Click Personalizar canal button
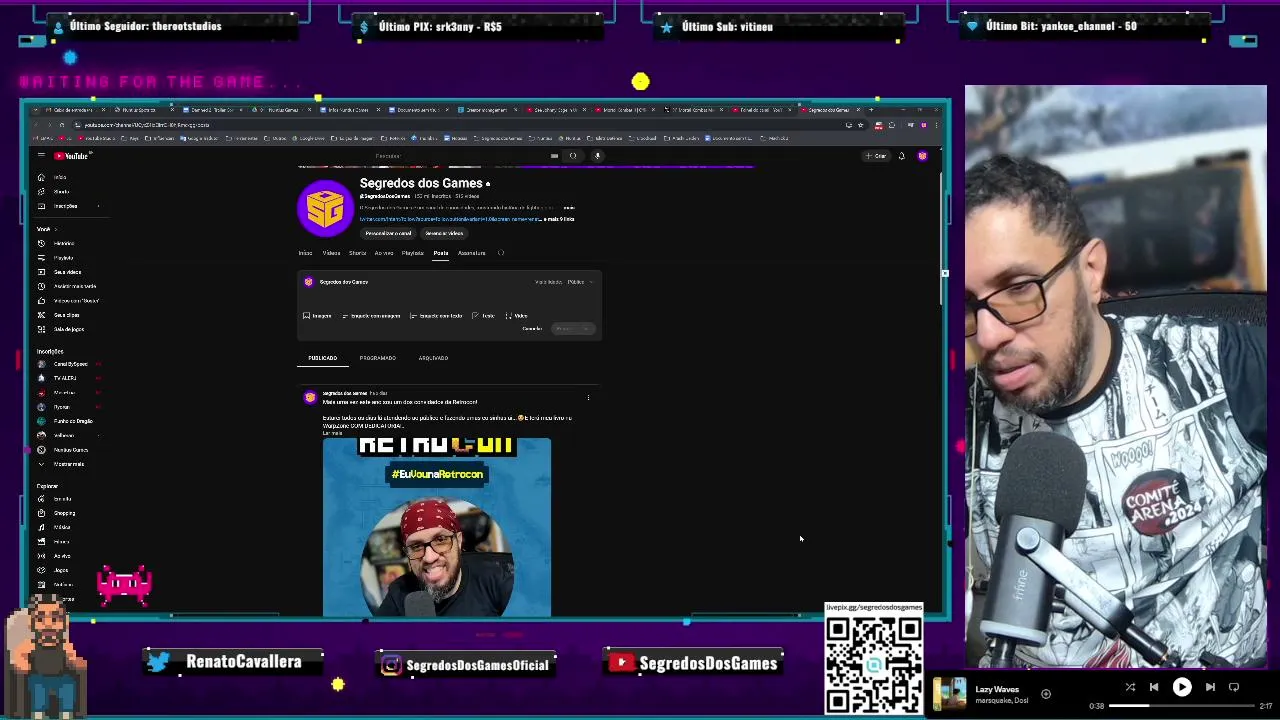This screenshot has width=1280, height=720. click(x=388, y=233)
